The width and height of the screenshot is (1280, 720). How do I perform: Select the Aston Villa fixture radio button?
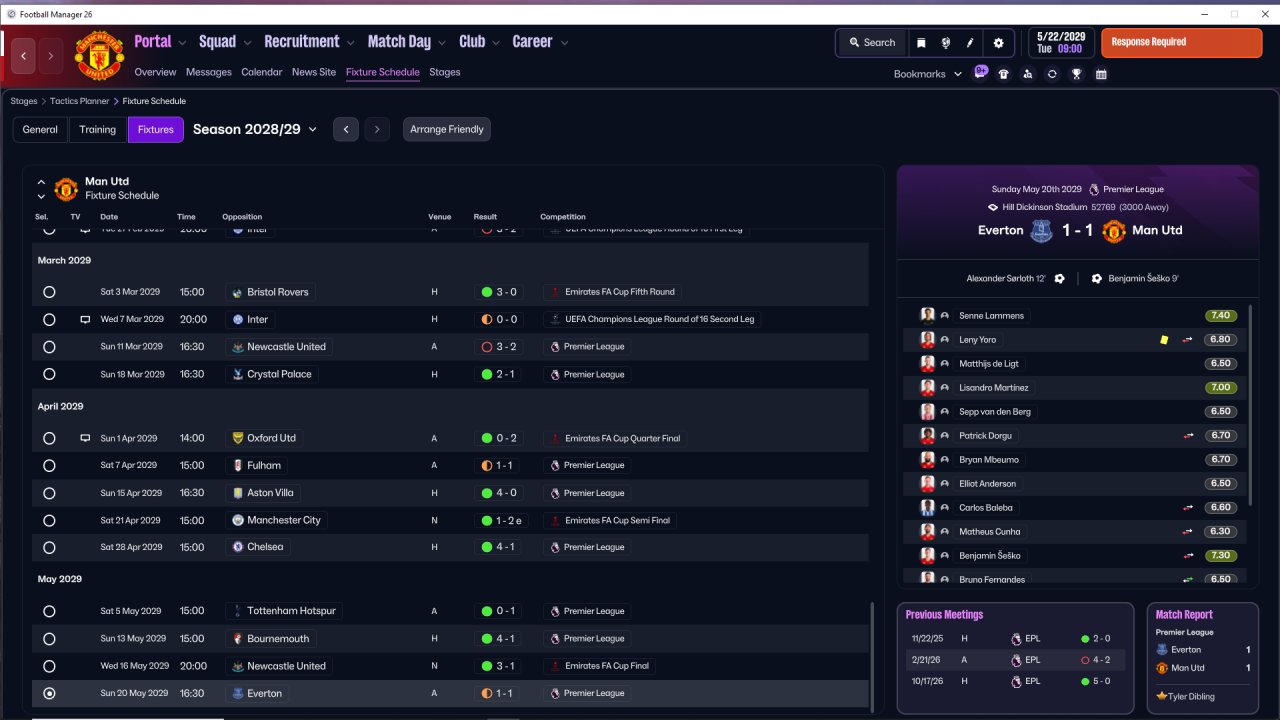coord(49,493)
